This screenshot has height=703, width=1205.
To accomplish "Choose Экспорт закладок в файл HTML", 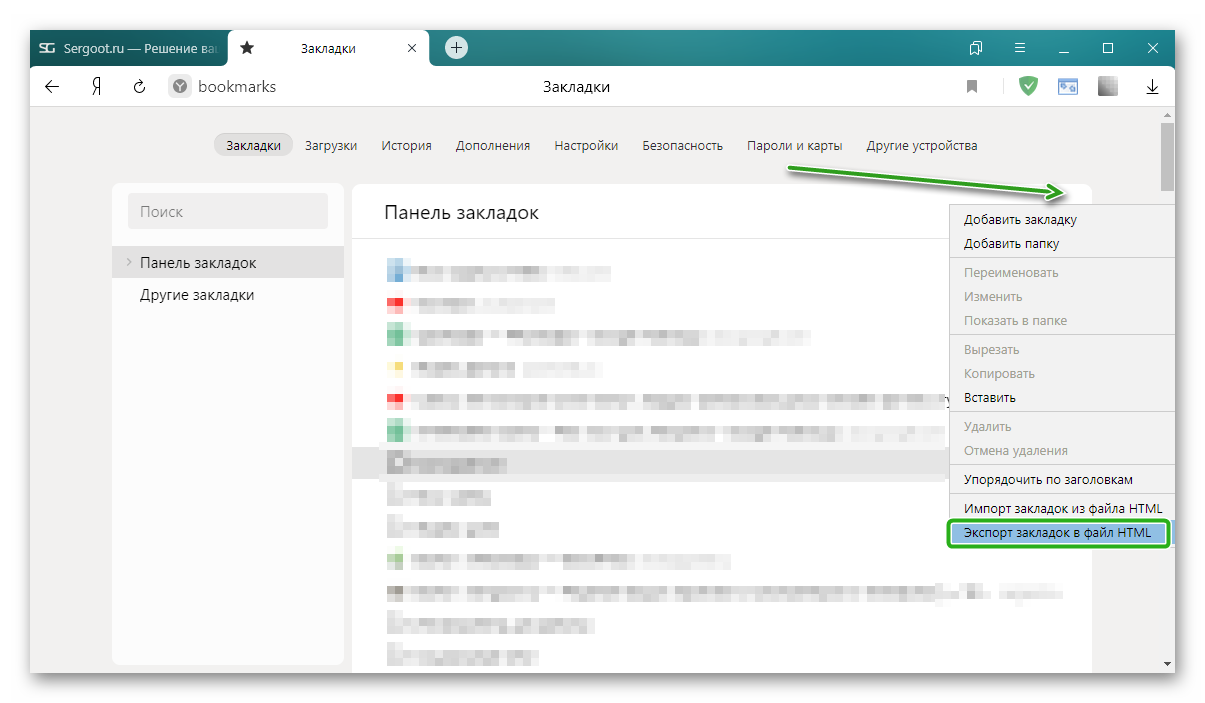I will 1057,533.
